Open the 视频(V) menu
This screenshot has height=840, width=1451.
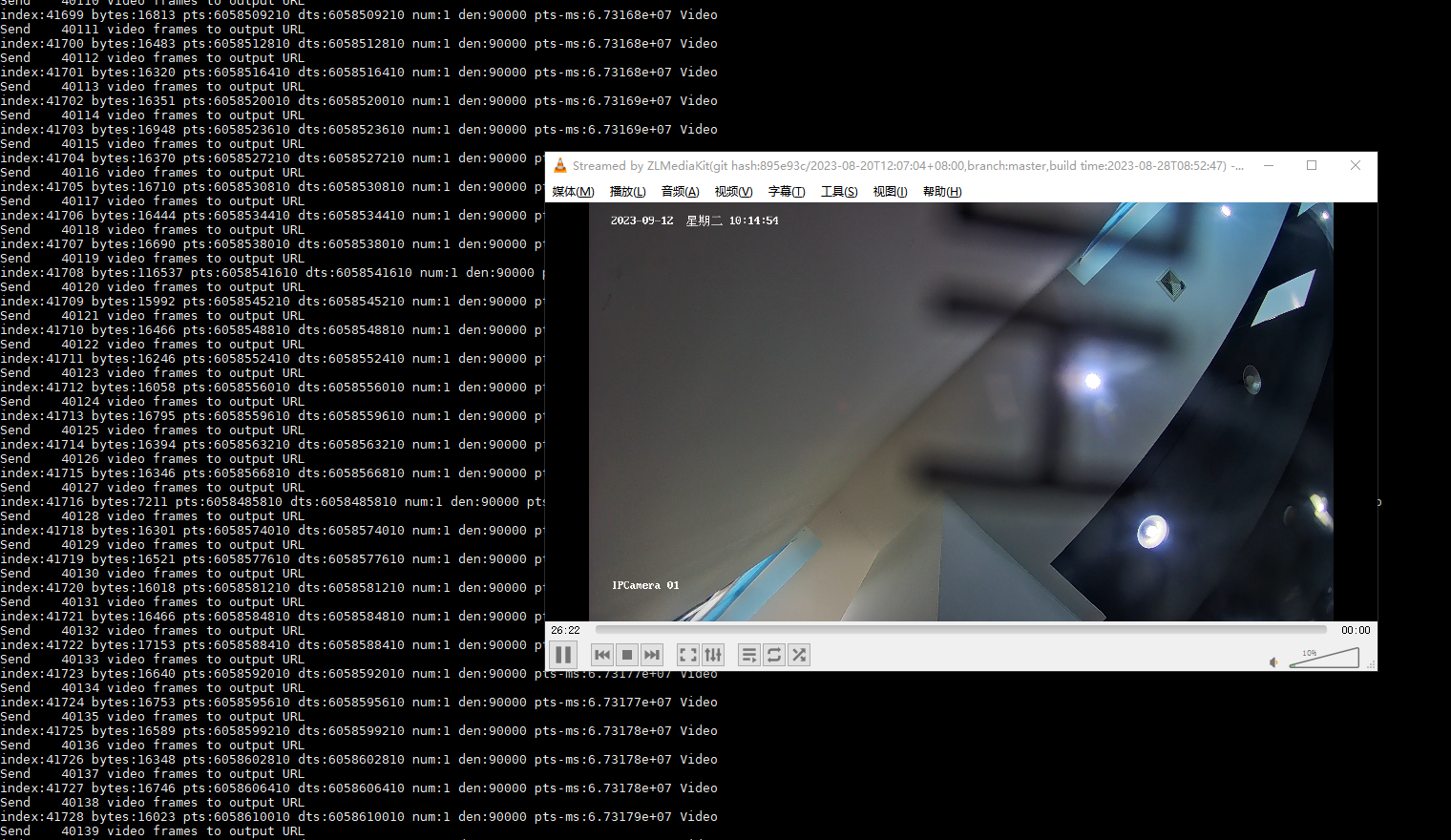click(732, 191)
